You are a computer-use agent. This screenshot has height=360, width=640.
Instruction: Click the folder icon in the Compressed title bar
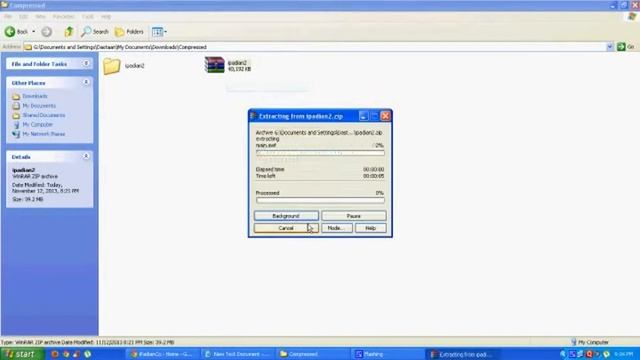click(x=4, y=5)
